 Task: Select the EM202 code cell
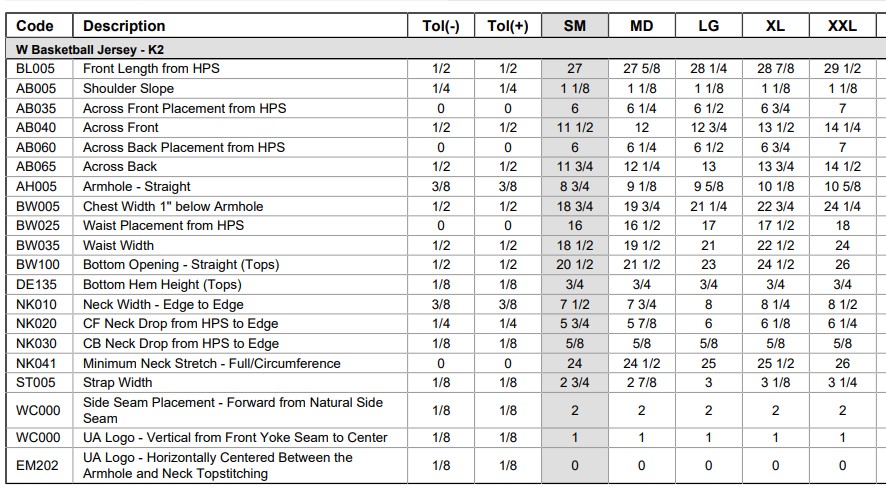37,466
